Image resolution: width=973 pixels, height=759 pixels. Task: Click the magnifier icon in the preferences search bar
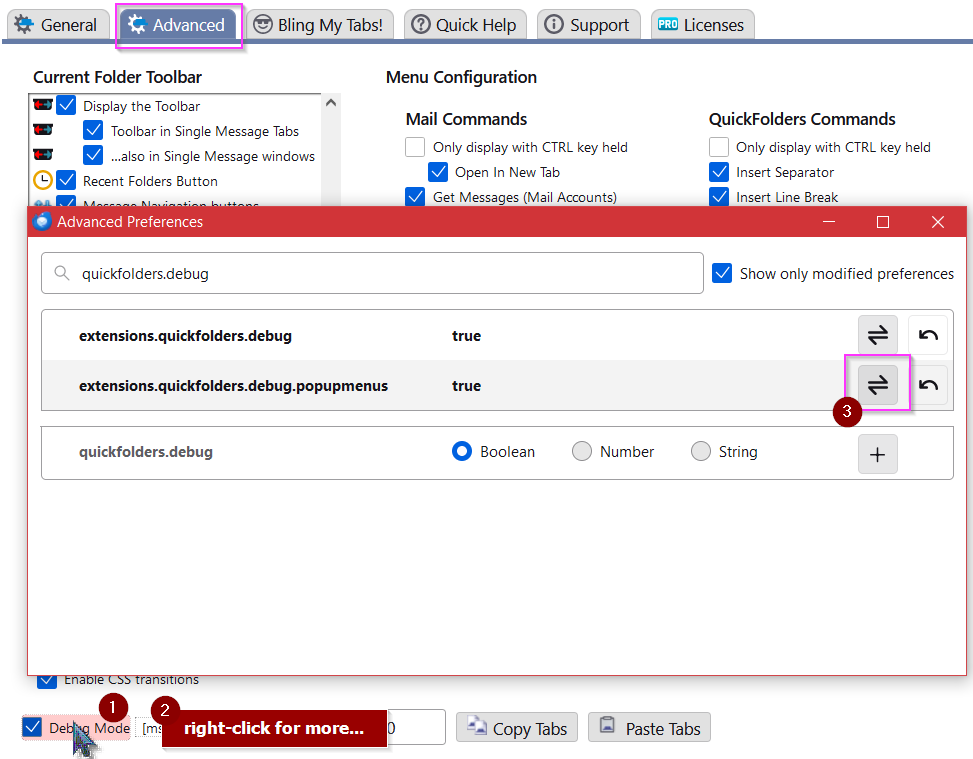click(x=63, y=272)
